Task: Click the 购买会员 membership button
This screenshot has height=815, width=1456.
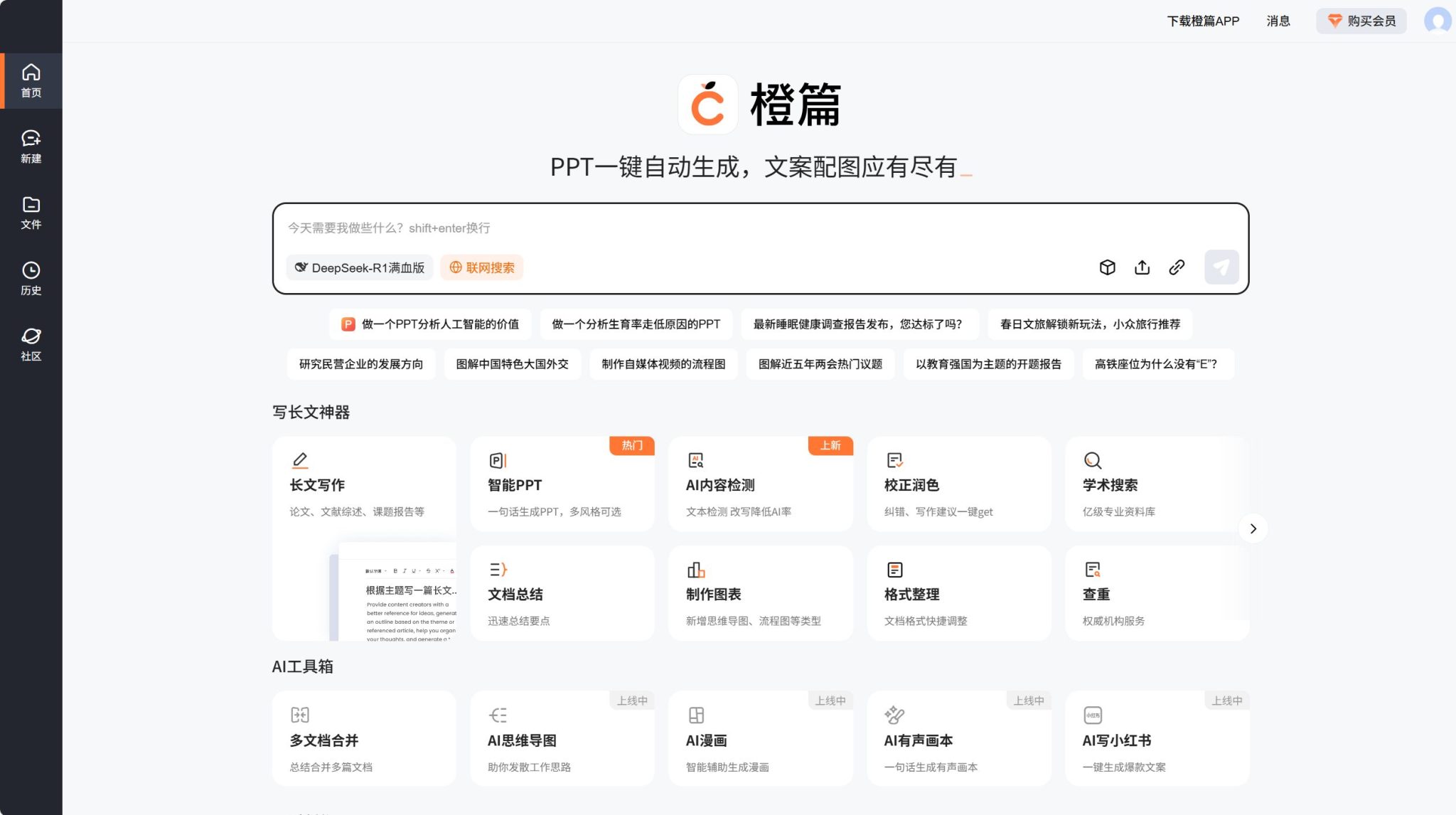Action: pyautogui.click(x=1360, y=21)
